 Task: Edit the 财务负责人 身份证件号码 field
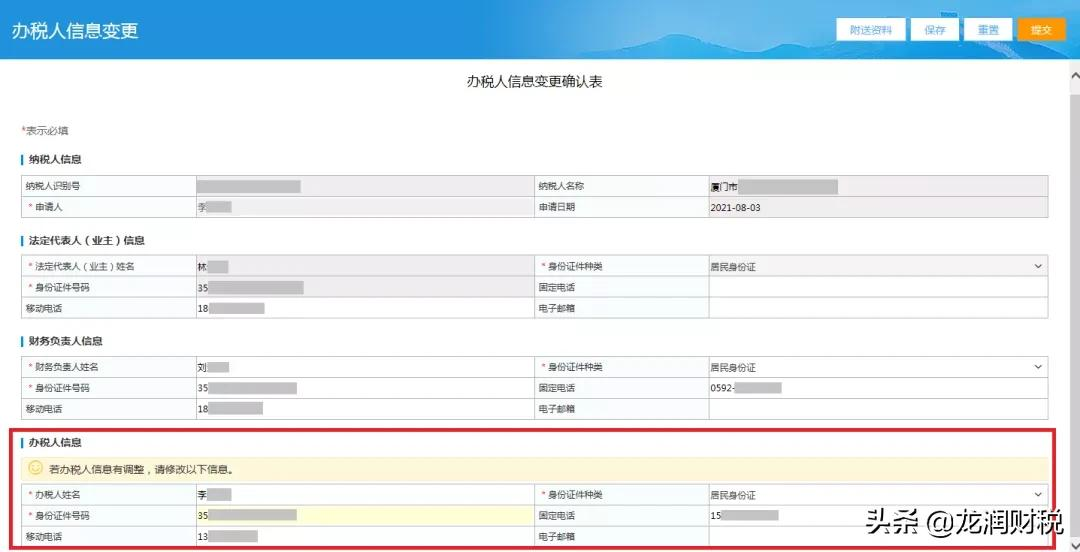click(x=365, y=388)
